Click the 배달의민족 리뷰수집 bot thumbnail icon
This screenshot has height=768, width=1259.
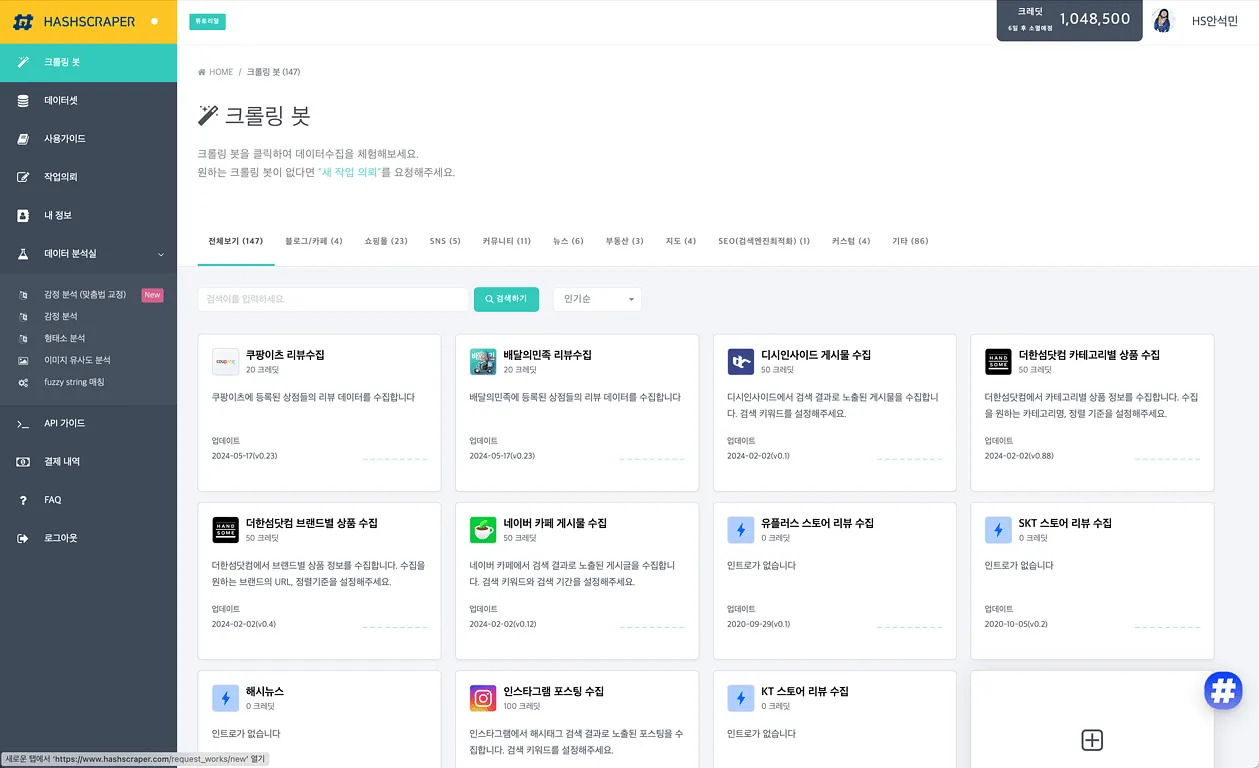pyautogui.click(x=483, y=362)
